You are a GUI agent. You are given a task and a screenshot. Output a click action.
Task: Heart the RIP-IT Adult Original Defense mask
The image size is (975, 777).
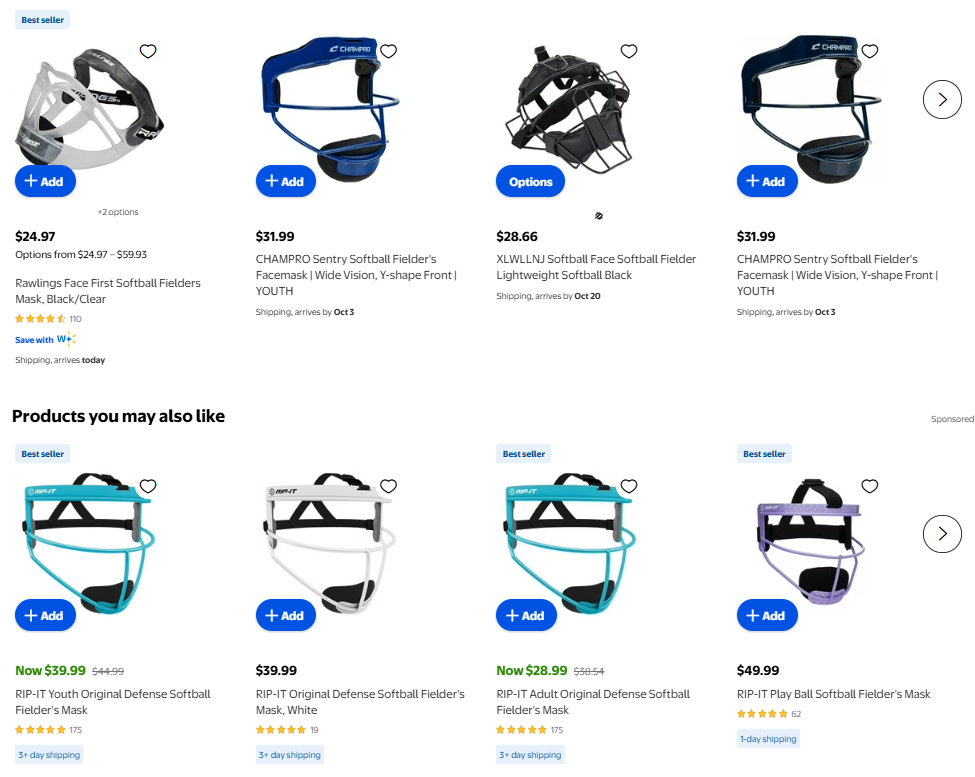tap(629, 486)
